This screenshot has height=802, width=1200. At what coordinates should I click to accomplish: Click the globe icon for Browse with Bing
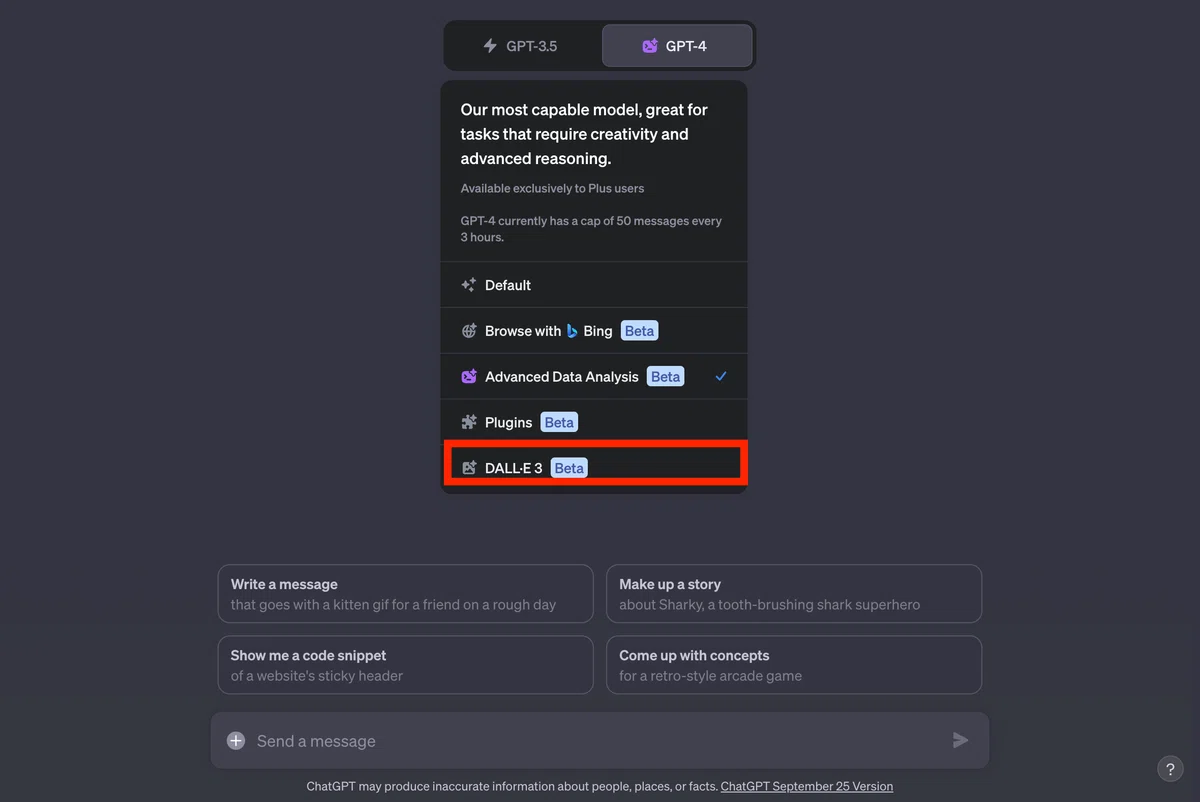coord(469,331)
